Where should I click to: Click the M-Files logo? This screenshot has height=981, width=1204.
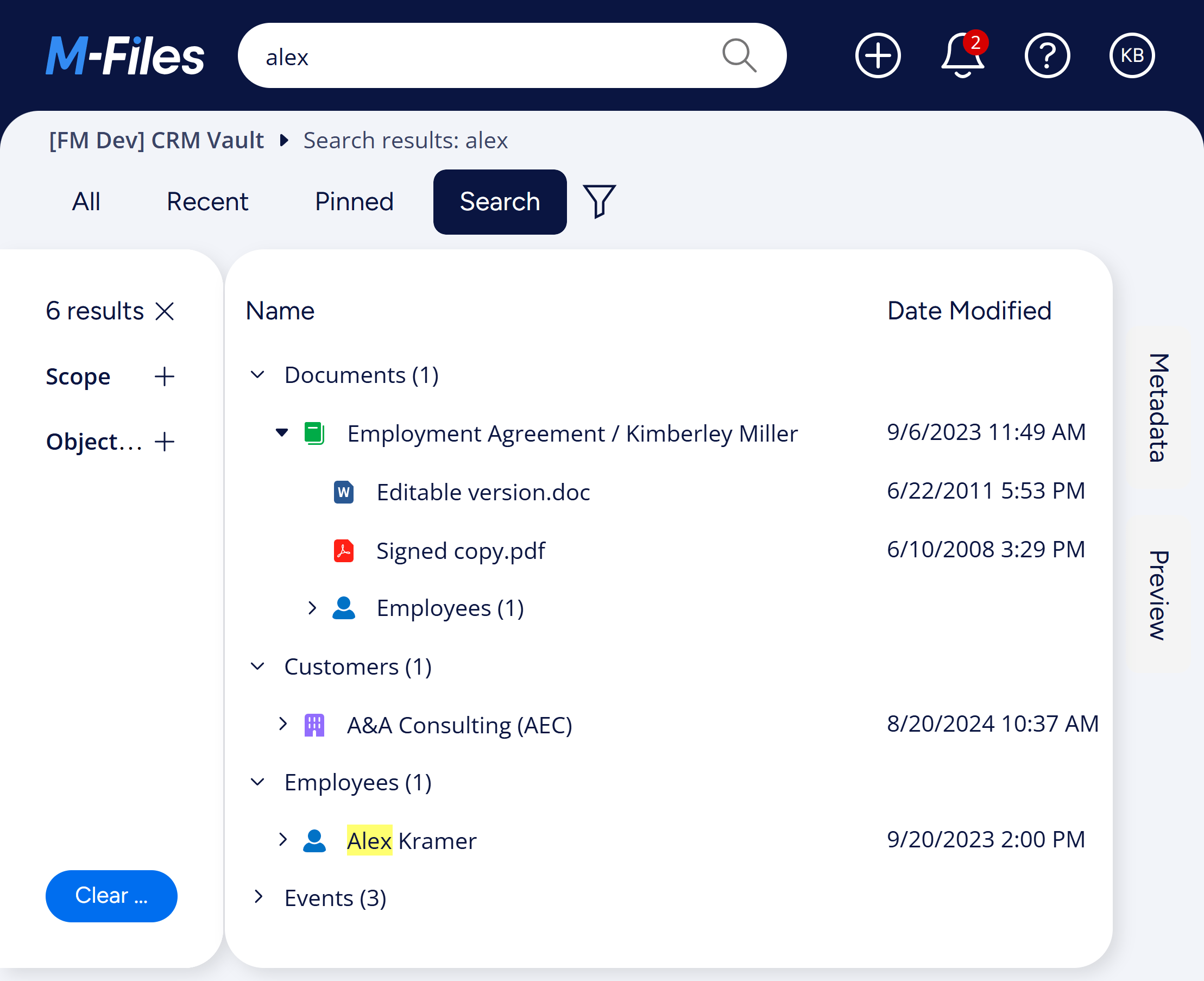click(x=125, y=55)
